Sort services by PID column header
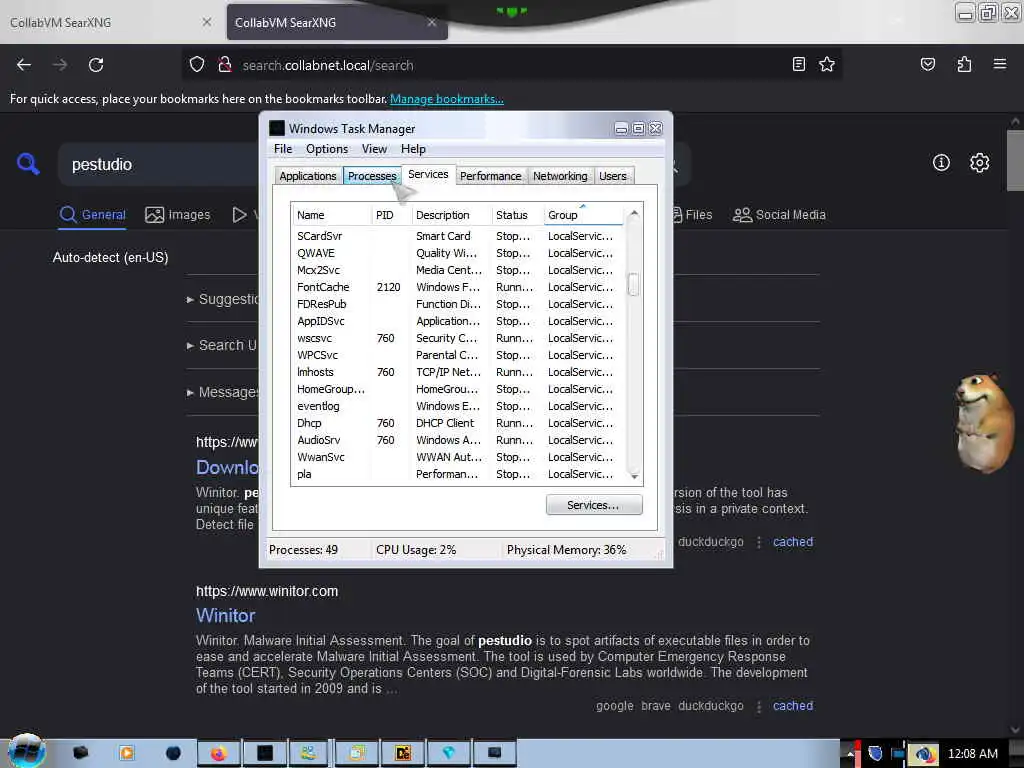This screenshot has height=768, width=1024. coord(392,215)
